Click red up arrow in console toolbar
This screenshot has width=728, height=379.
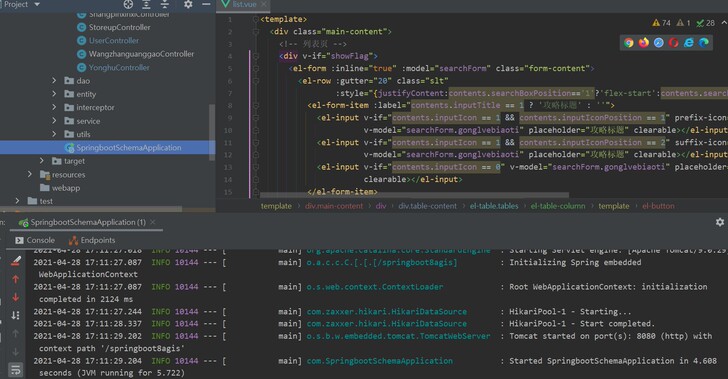15,279
